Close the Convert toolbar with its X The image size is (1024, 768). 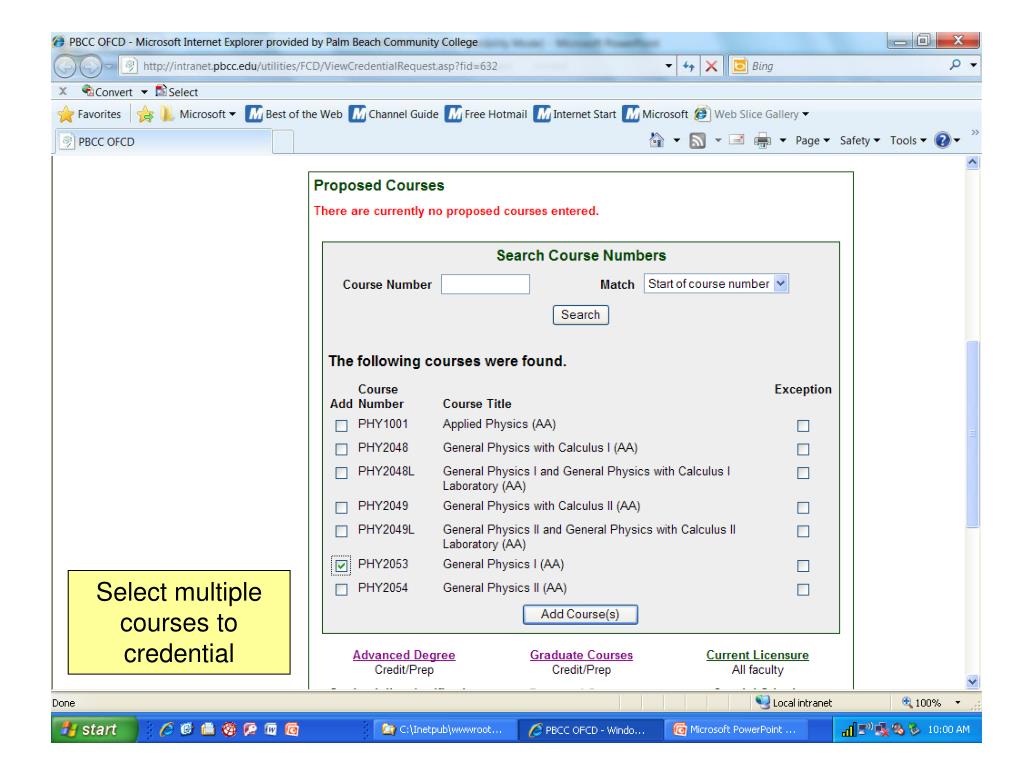click(63, 91)
